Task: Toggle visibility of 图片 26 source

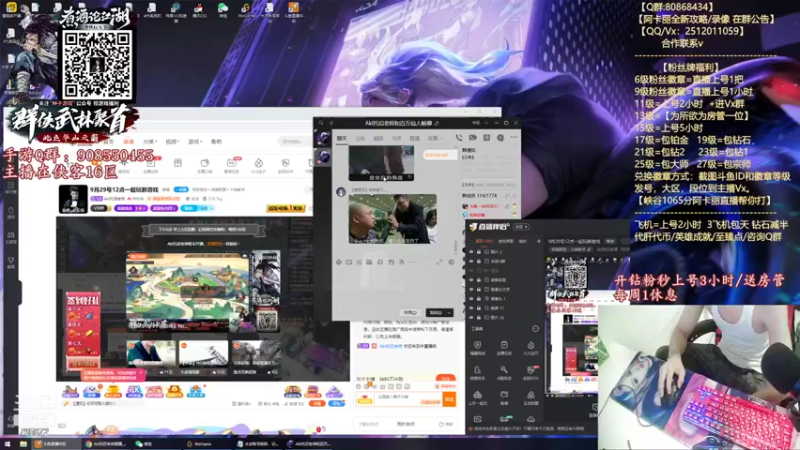Action: pyautogui.click(x=471, y=317)
